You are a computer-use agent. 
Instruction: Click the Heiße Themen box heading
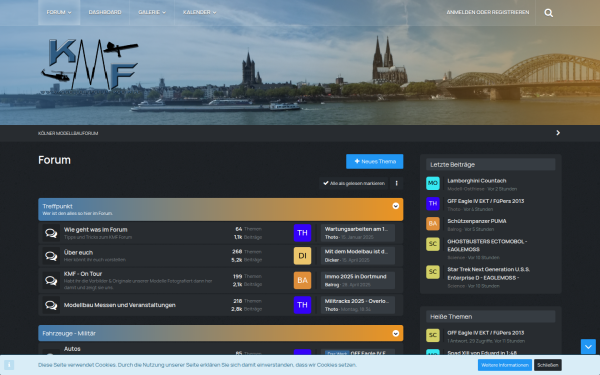[x=451, y=317]
